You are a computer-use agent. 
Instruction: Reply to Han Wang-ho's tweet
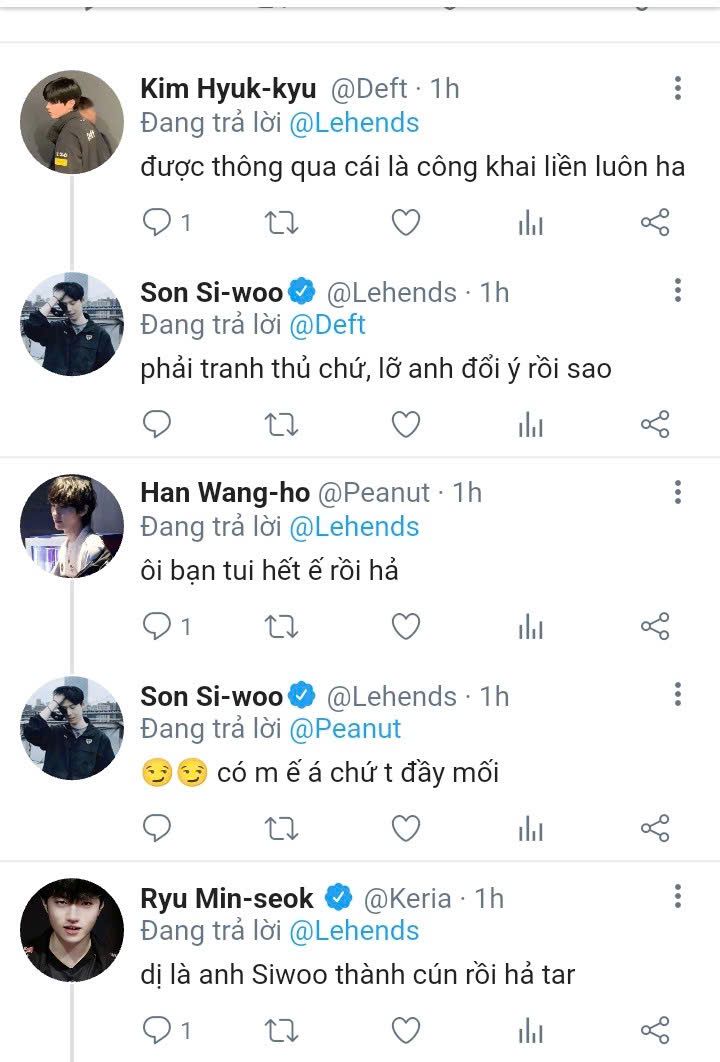158,627
